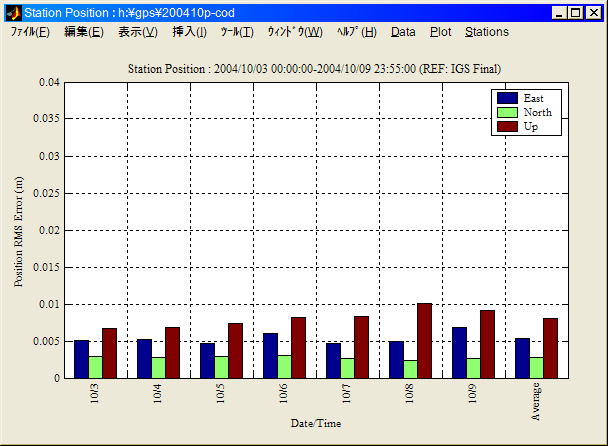
Task: Open the 表示(V) menu
Action: tap(138, 32)
